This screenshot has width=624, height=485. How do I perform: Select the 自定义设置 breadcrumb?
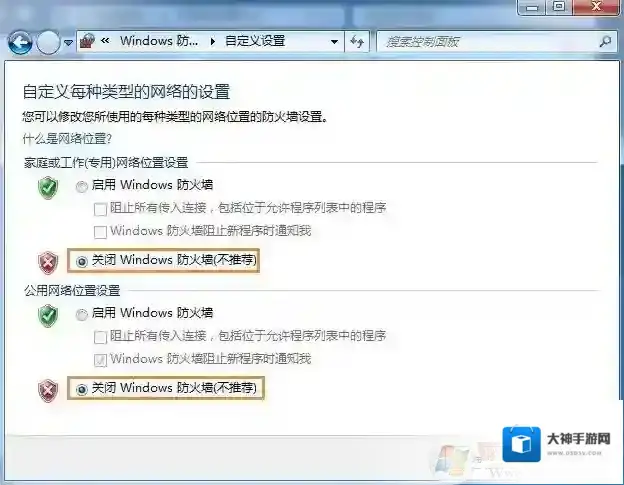[255, 41]
